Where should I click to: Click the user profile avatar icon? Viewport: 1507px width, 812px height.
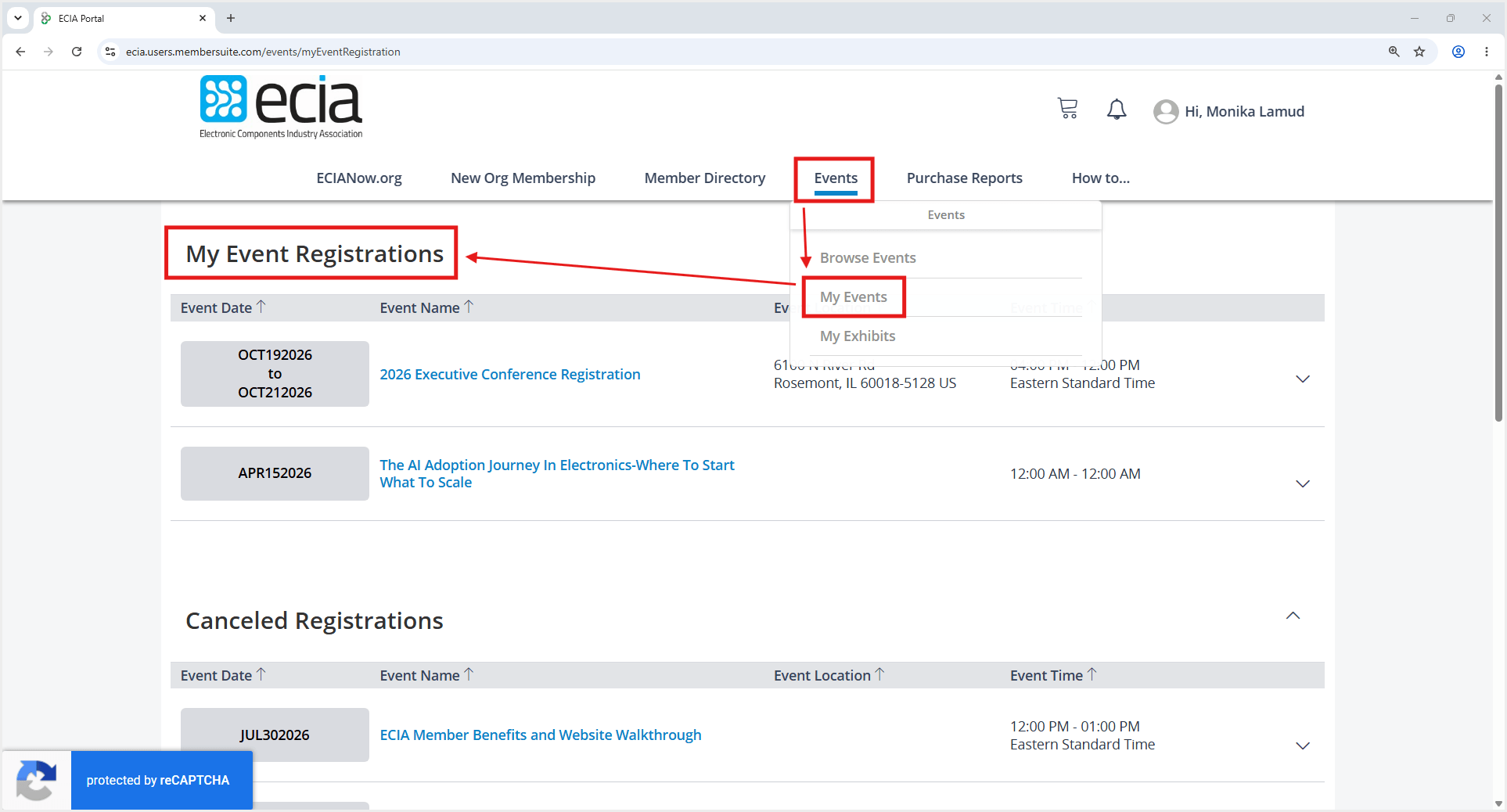(1166, 112)
